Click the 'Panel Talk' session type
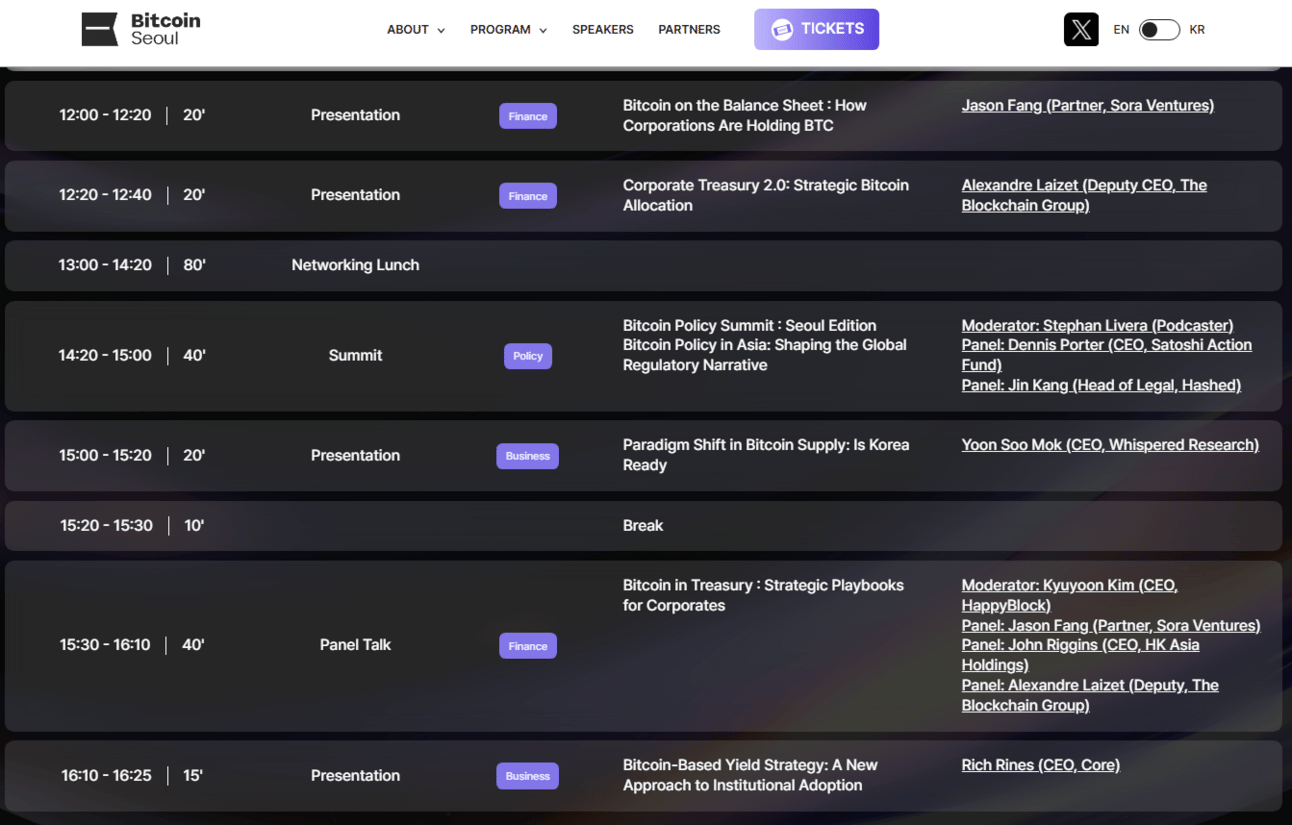Viewport: 1292px width, 825px height. click(x=355, y=645)
